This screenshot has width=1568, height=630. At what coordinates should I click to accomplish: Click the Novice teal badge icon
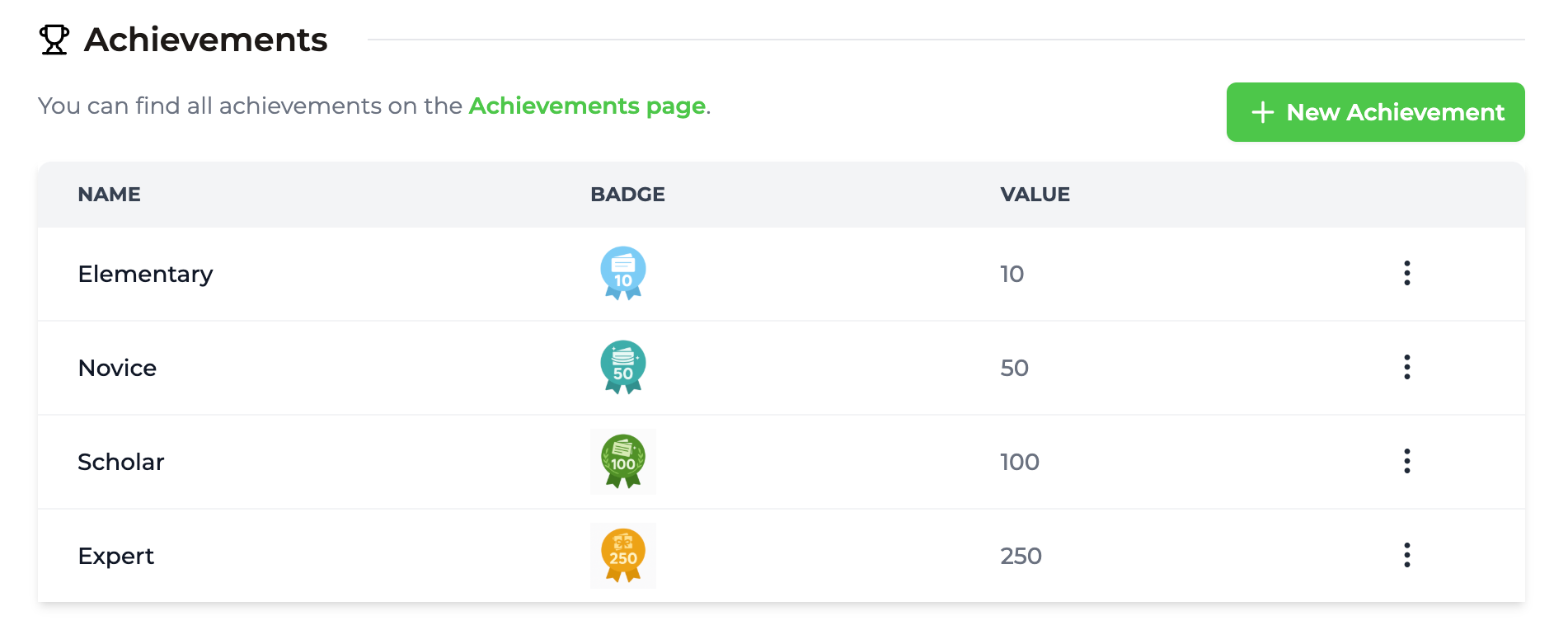click(x=622, y=367)
